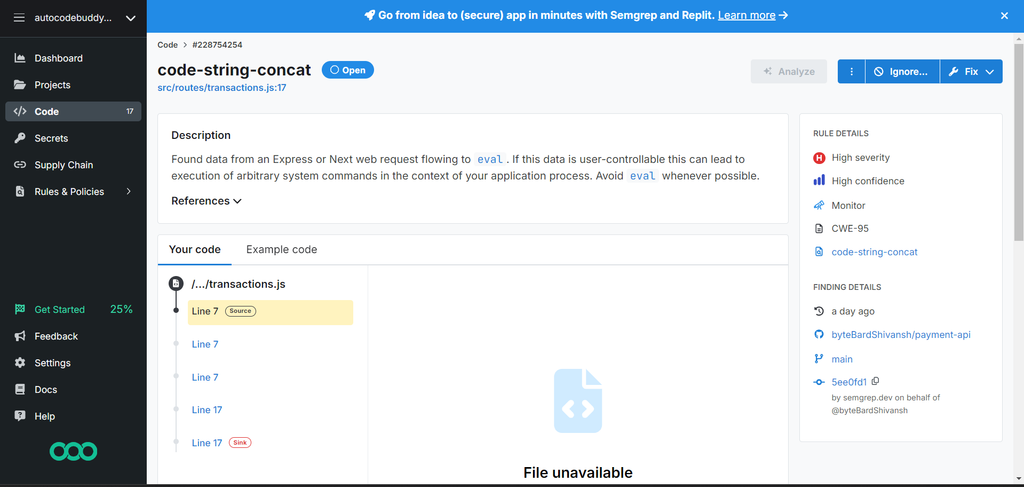The width and height of the screenshot is (1024, 487).
Task: Open commit 5ee0fd1 link
Action: coord(849,382)
